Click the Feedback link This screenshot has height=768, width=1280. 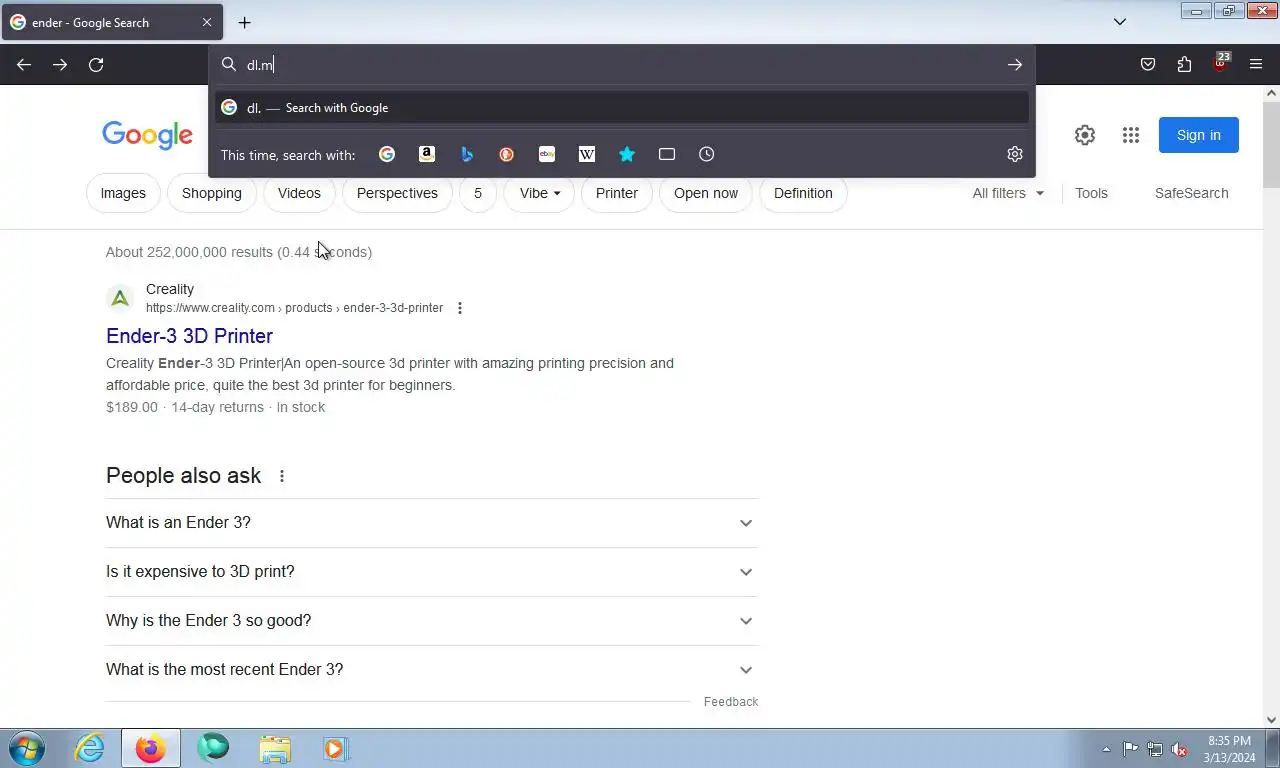coord(731,702)
